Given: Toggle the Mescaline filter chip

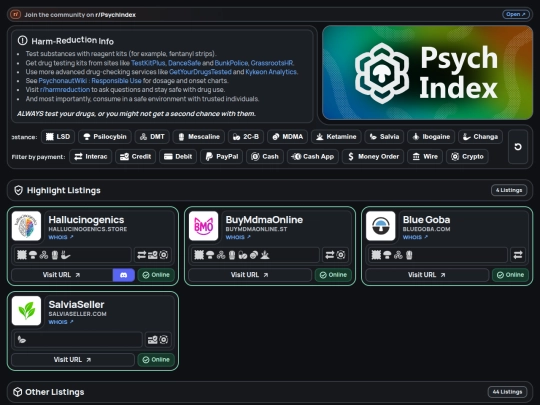Looking at the screenshot, I should (199, 137).
